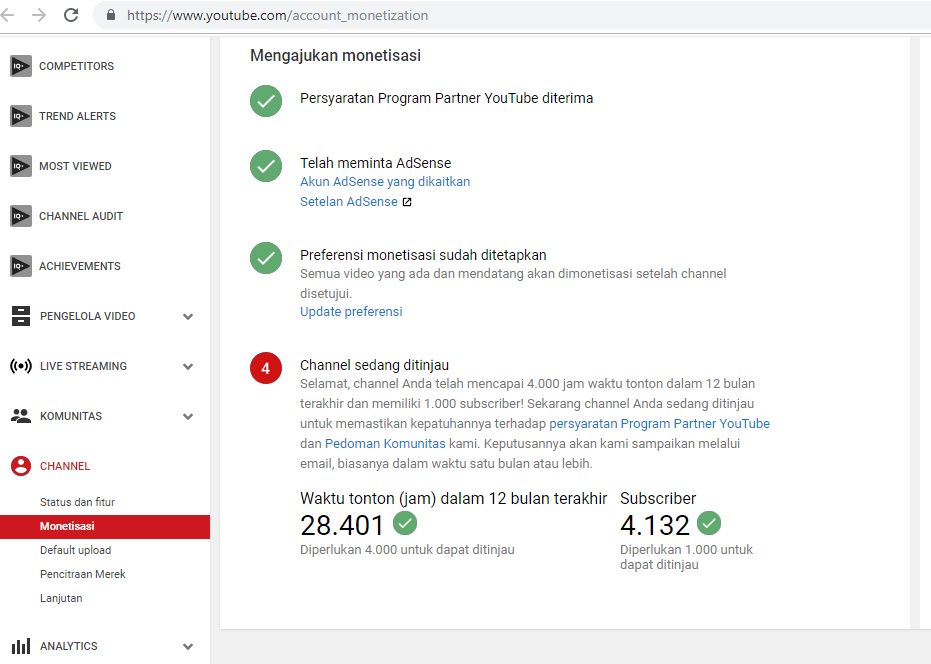
Task: Open the Most Viewed menu item
Action: coord(75,166)
